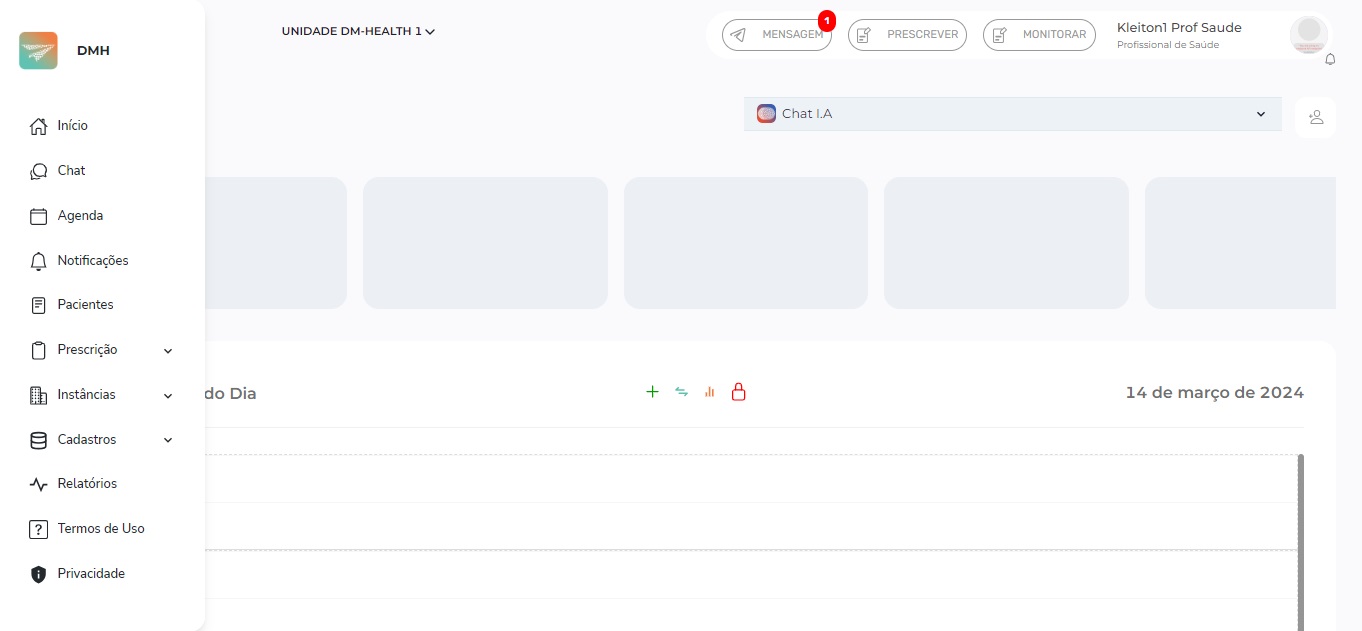Screen dimensions: 1362x631
Task: Open the user profile avatar
Action: click(x=1308, y=35)
